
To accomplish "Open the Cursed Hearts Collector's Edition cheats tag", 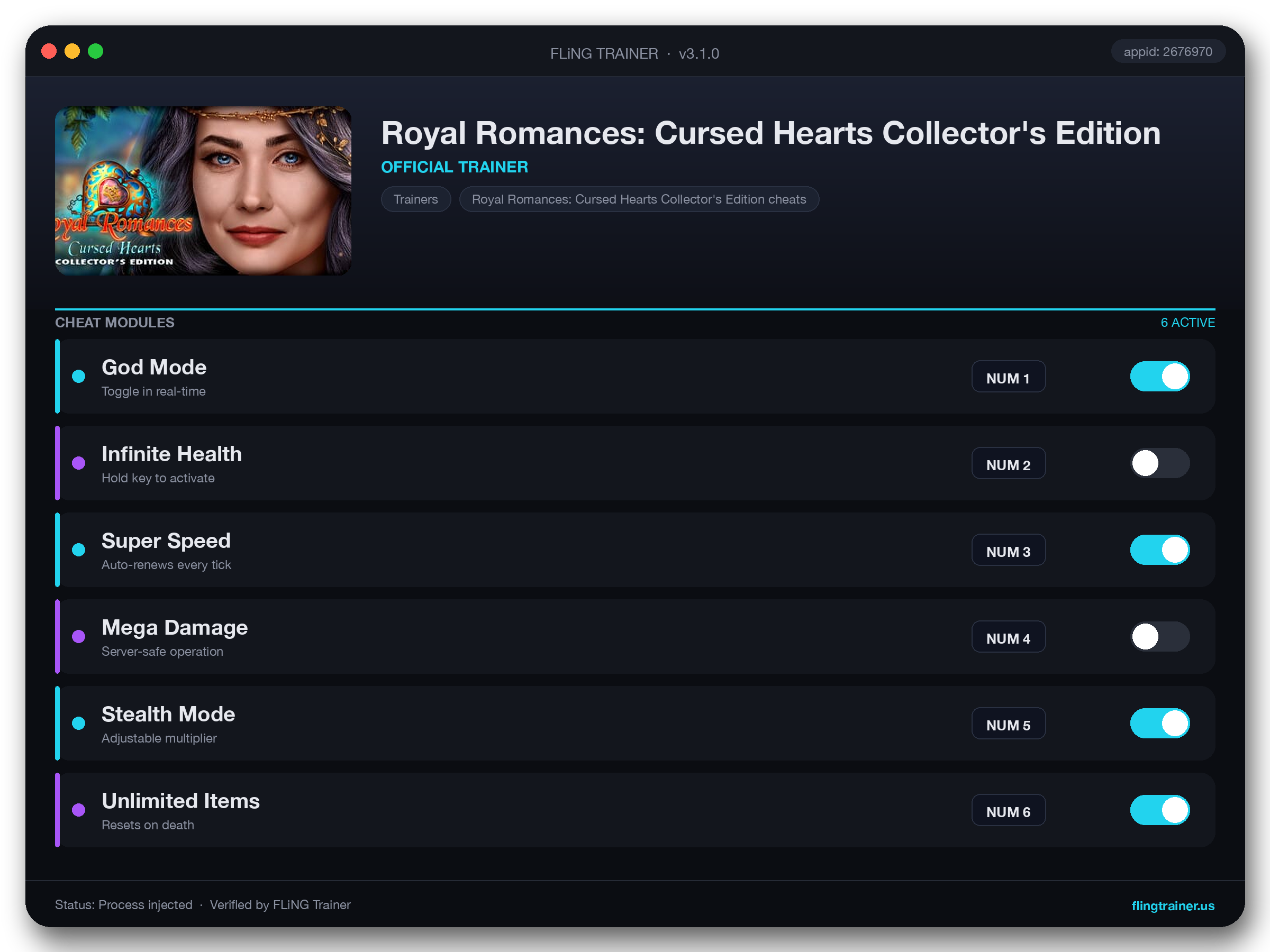I will coord(639,199).
